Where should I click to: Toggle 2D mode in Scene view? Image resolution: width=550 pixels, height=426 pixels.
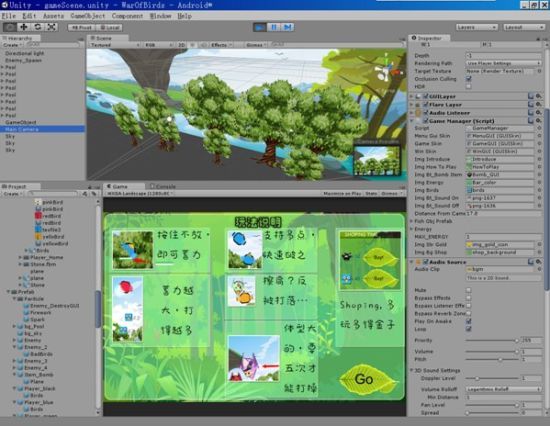click(181, 45)
